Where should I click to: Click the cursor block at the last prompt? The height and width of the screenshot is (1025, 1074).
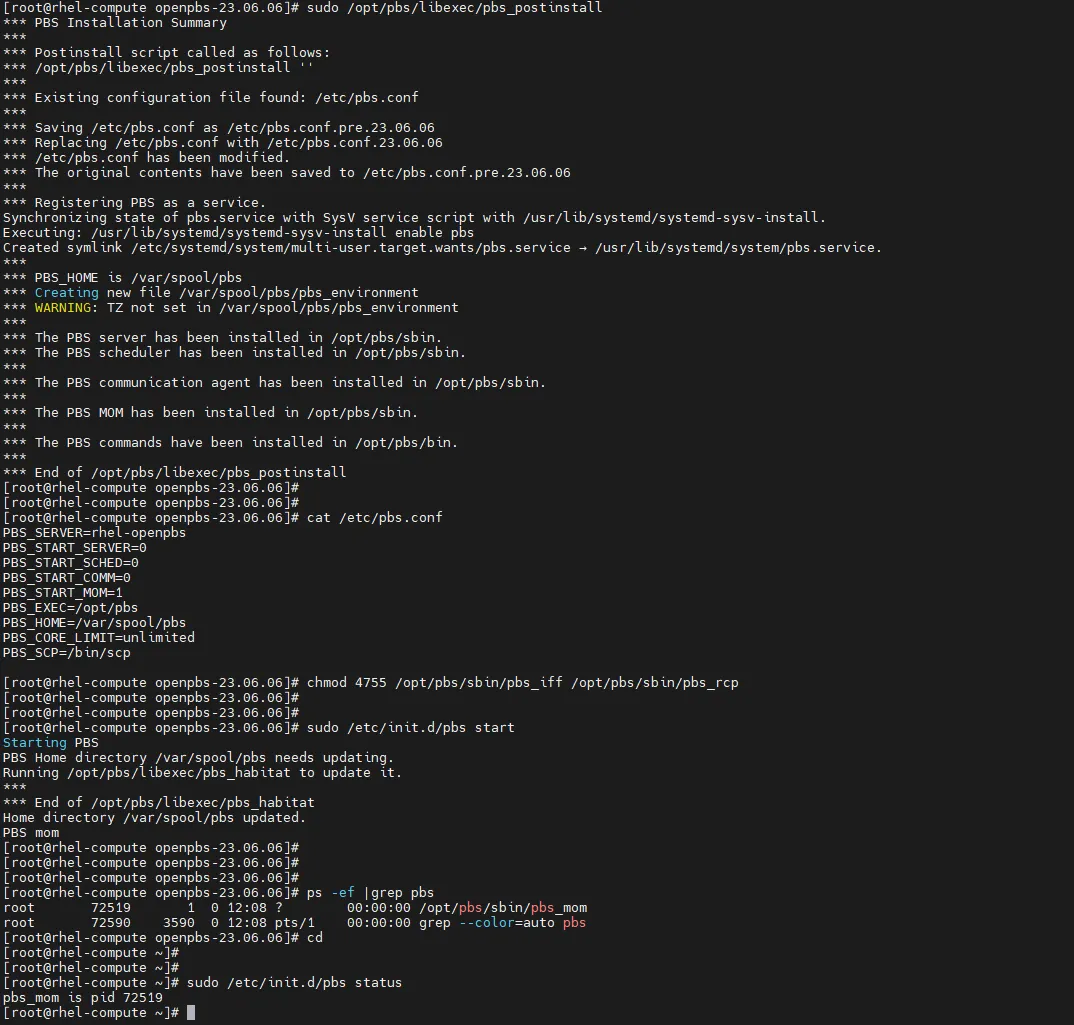(x=191, y=1013)
